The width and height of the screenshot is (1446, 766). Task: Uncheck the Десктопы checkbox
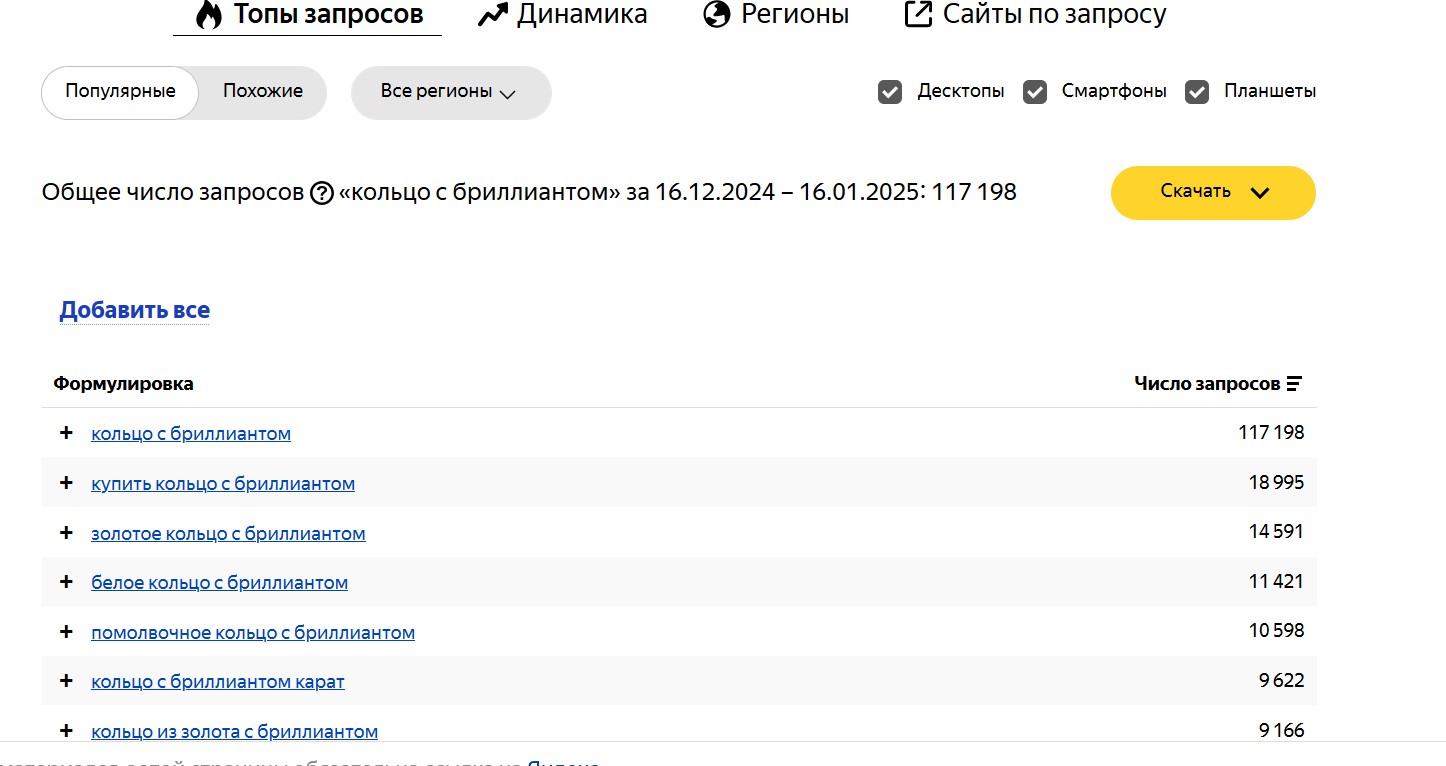click(890, 92)
